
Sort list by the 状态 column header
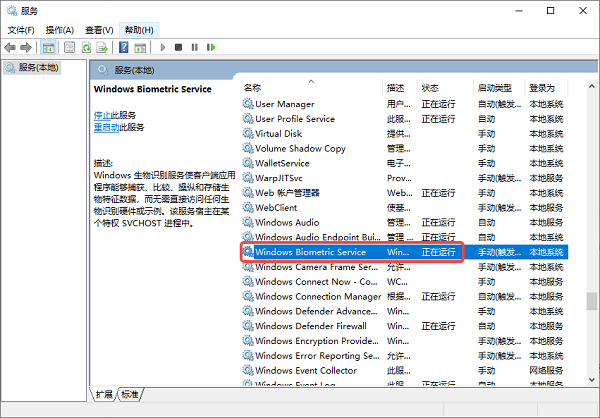click(446, 88)
